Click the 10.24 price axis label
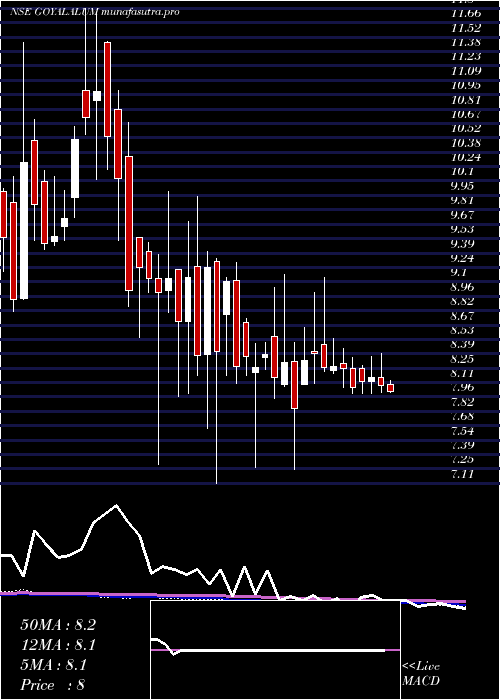The width and height of the screenshot is (500, 700). 466,157
